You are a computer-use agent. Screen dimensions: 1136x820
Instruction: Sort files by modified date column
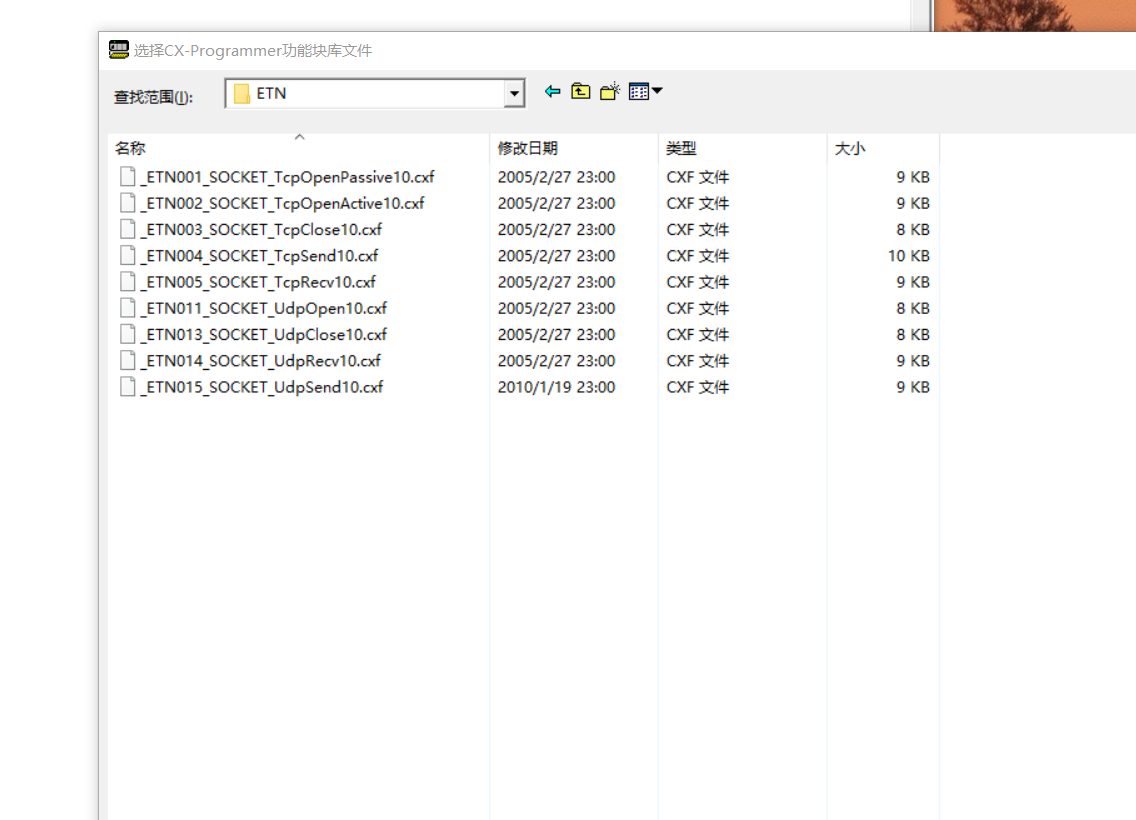point(528,148)
